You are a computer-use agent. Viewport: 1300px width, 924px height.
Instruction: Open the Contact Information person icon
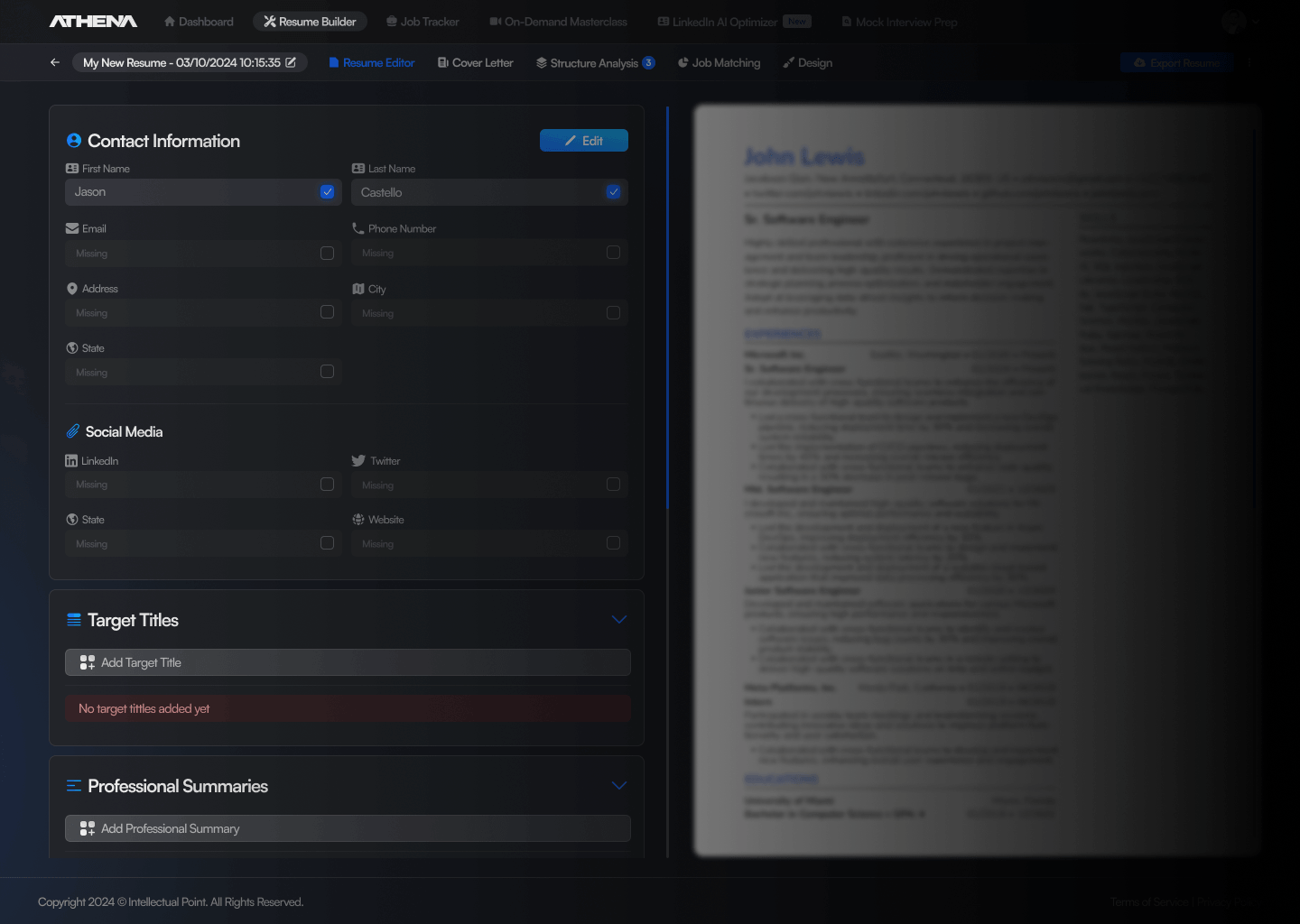pos(73,140)
